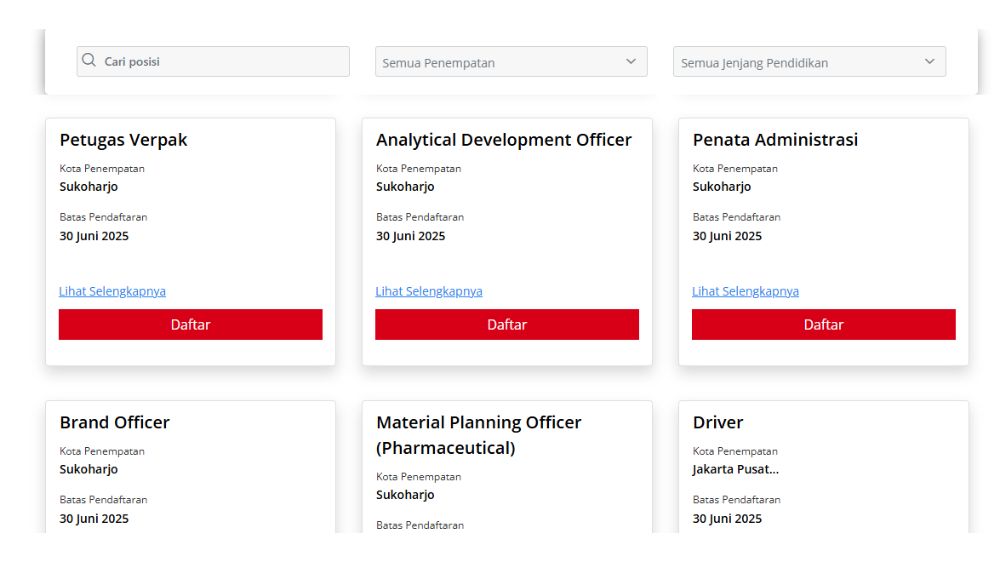
Task: Open Lihat Selengkapnya for Petugas Verpak
Action: 112,292
